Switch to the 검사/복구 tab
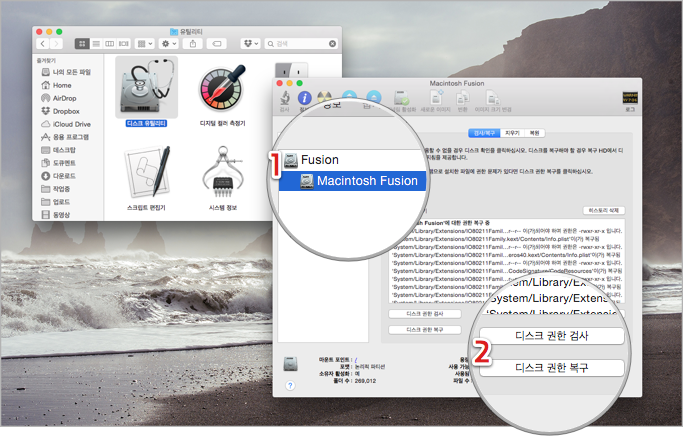 pyautogui.click(x=484, y=133)
